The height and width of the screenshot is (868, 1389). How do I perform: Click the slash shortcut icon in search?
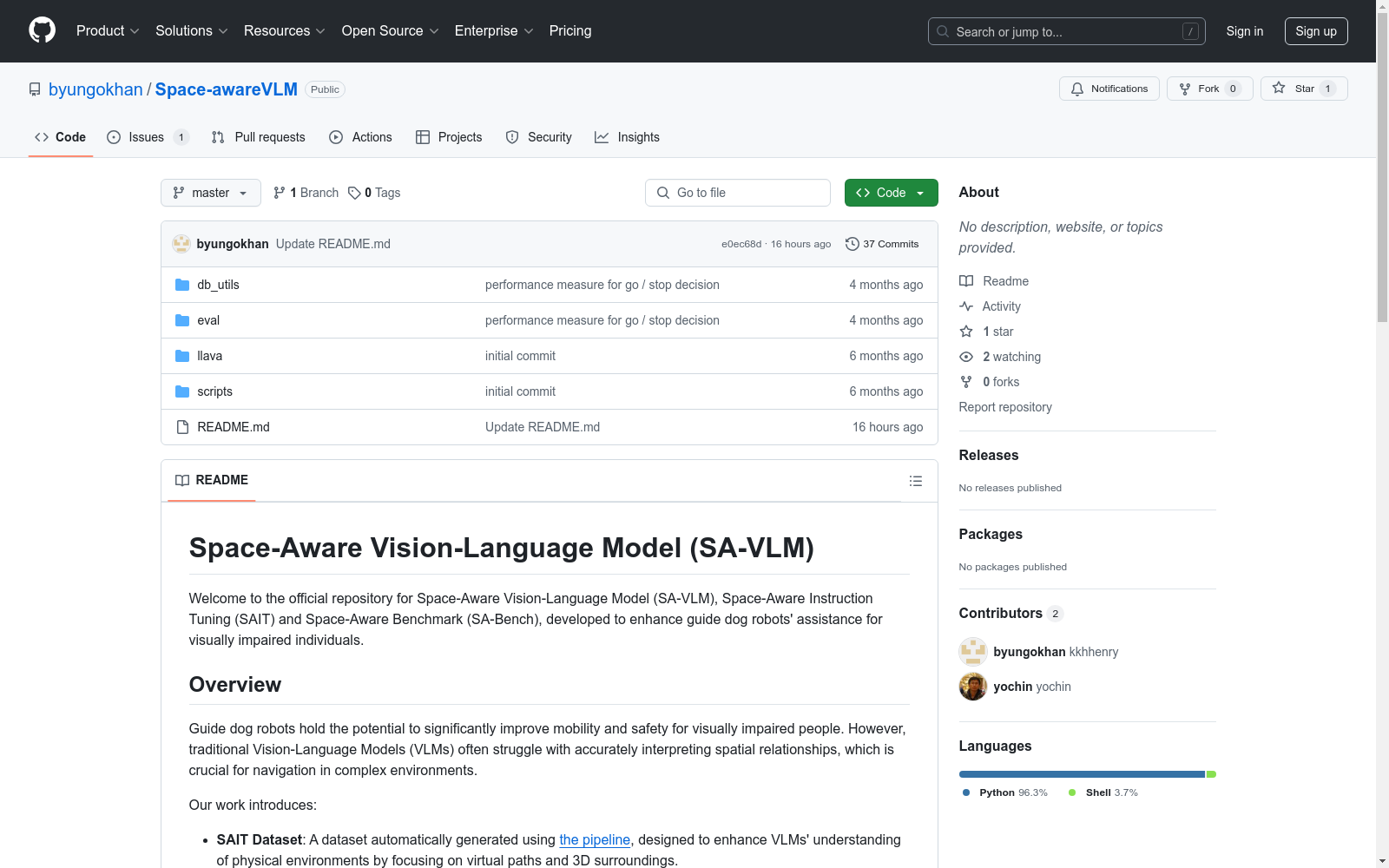click(1190, 31)
